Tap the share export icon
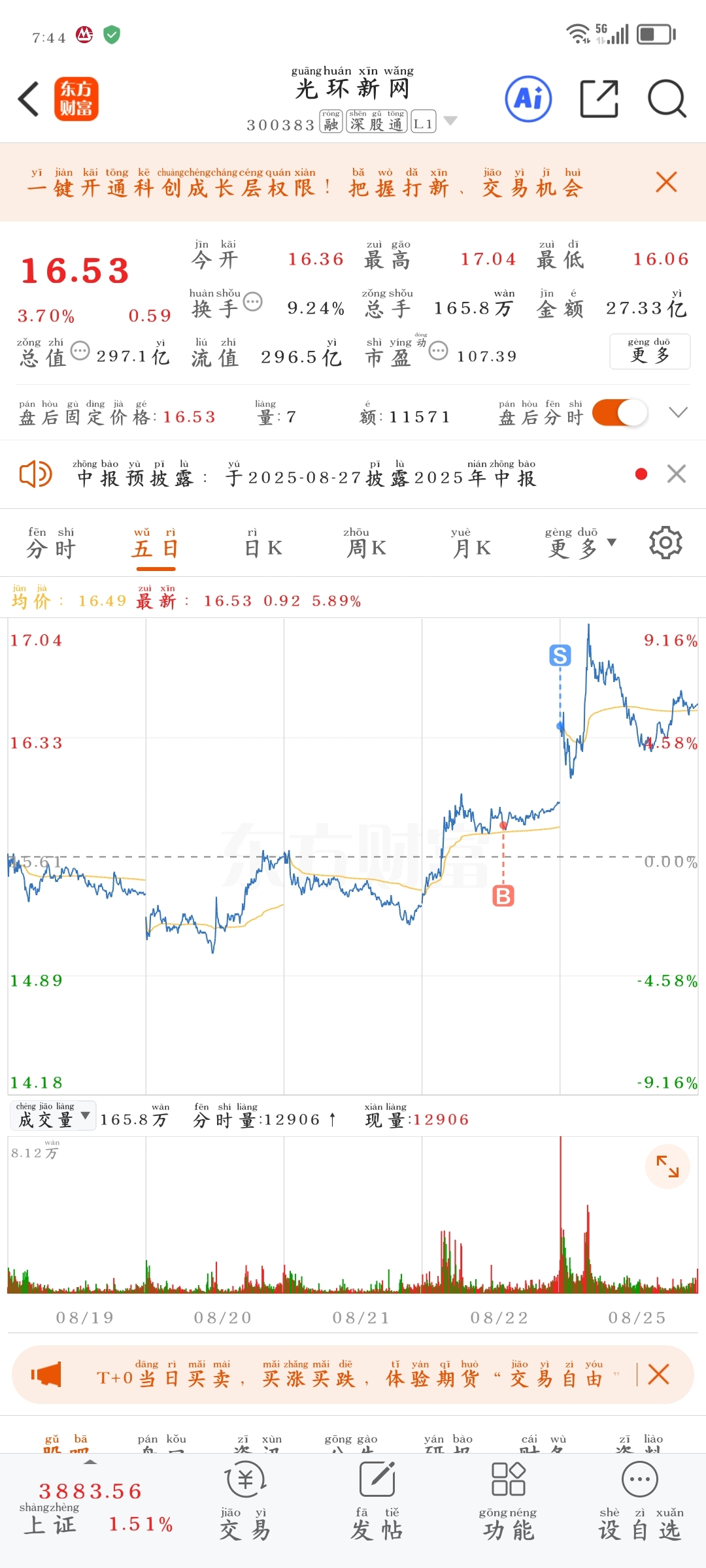 [599, 99]
